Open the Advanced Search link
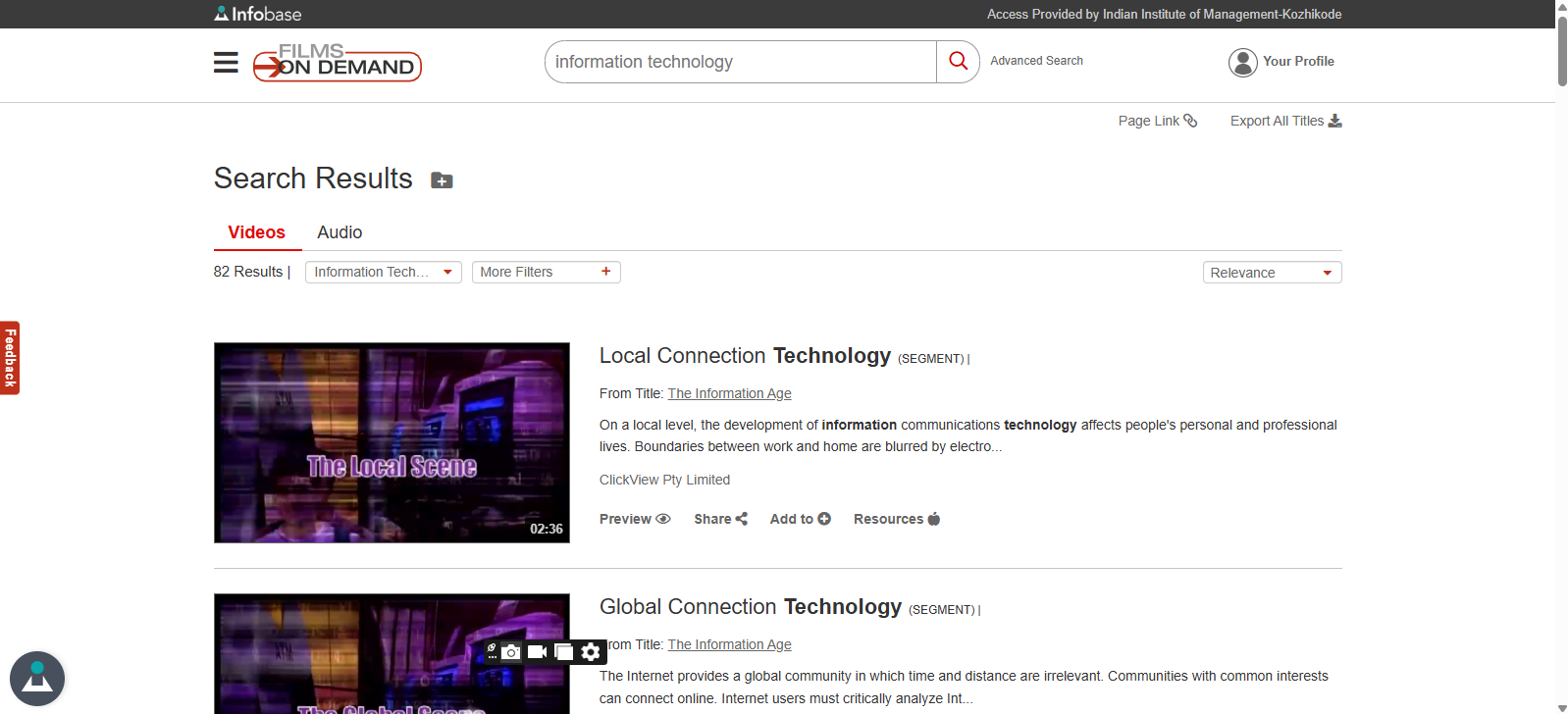Screen dimensions: 1568x714 [x=1036, y=61]
